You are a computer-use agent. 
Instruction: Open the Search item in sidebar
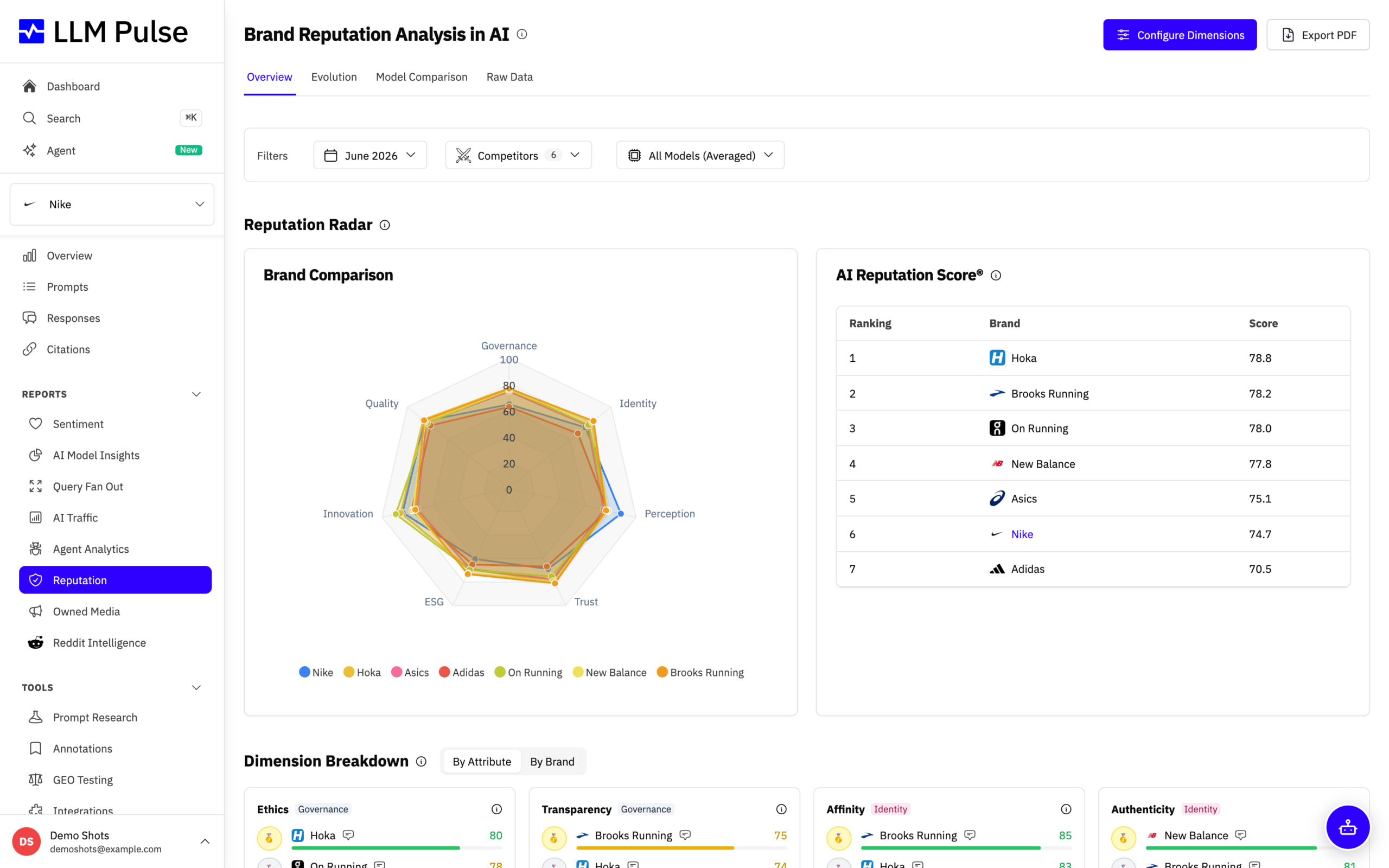tap(112, 118)
